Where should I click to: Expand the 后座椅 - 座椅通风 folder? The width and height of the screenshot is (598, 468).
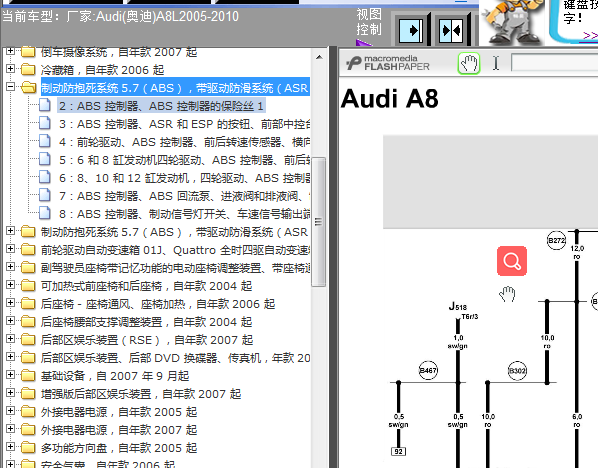(x=11, y=303)
